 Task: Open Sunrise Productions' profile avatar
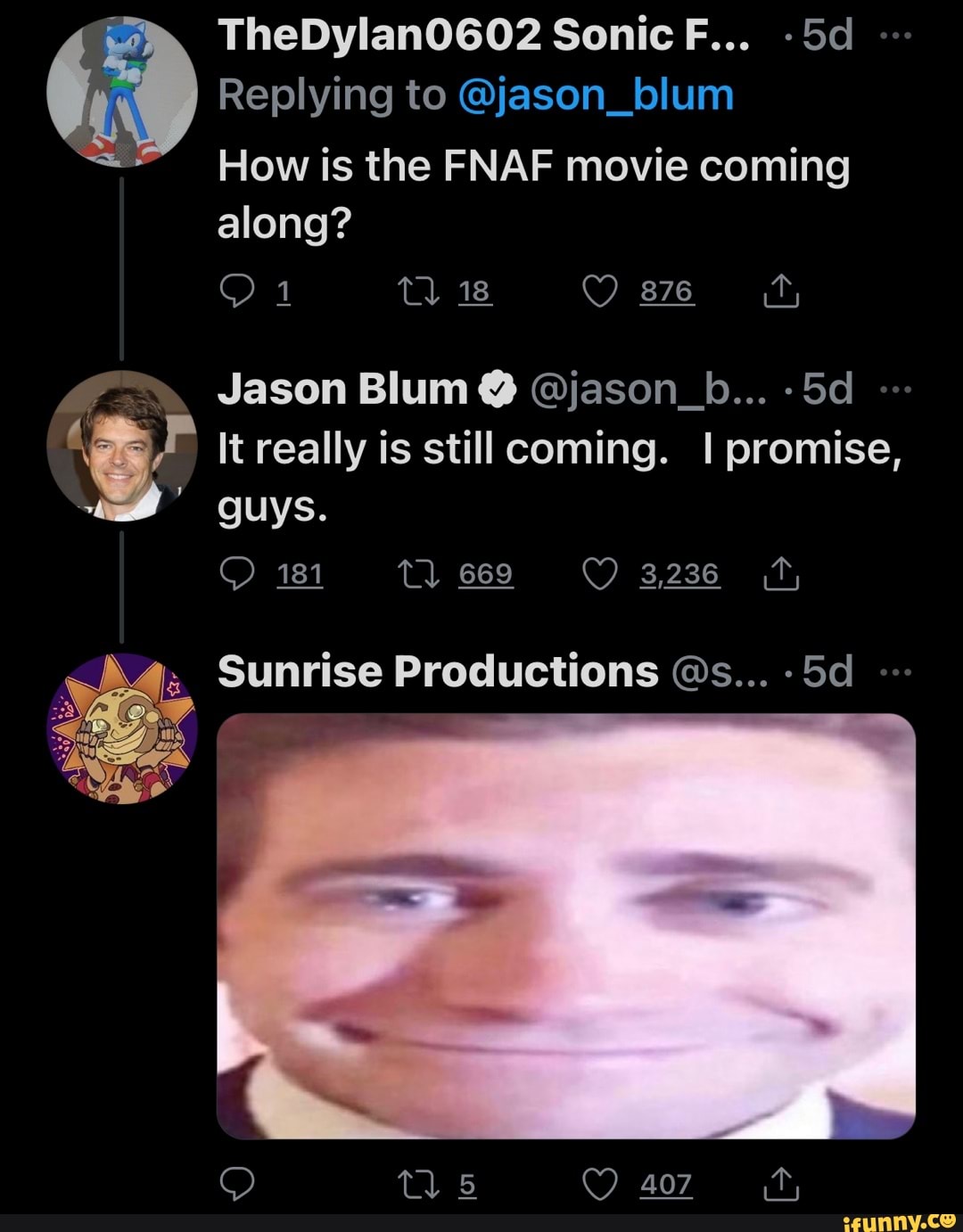[121, 728]
